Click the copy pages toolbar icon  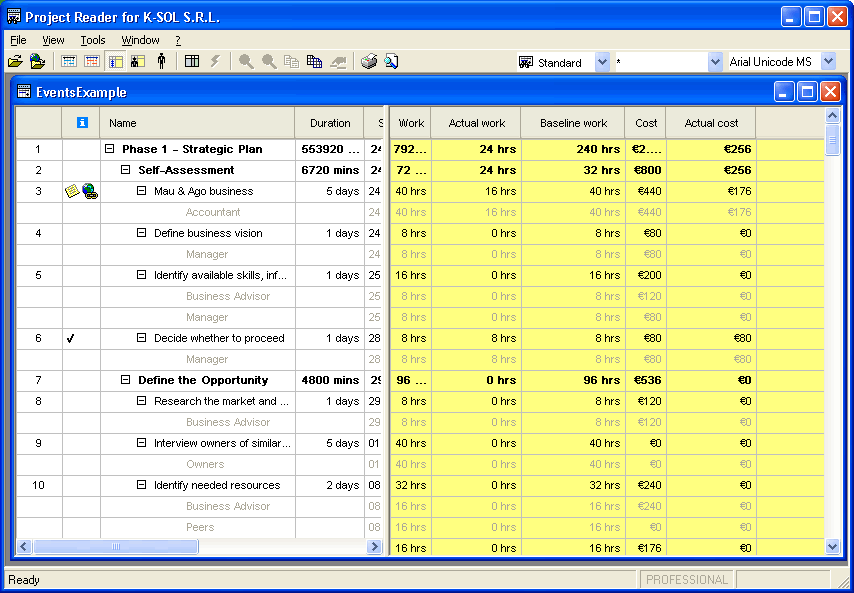click(291, 62)
